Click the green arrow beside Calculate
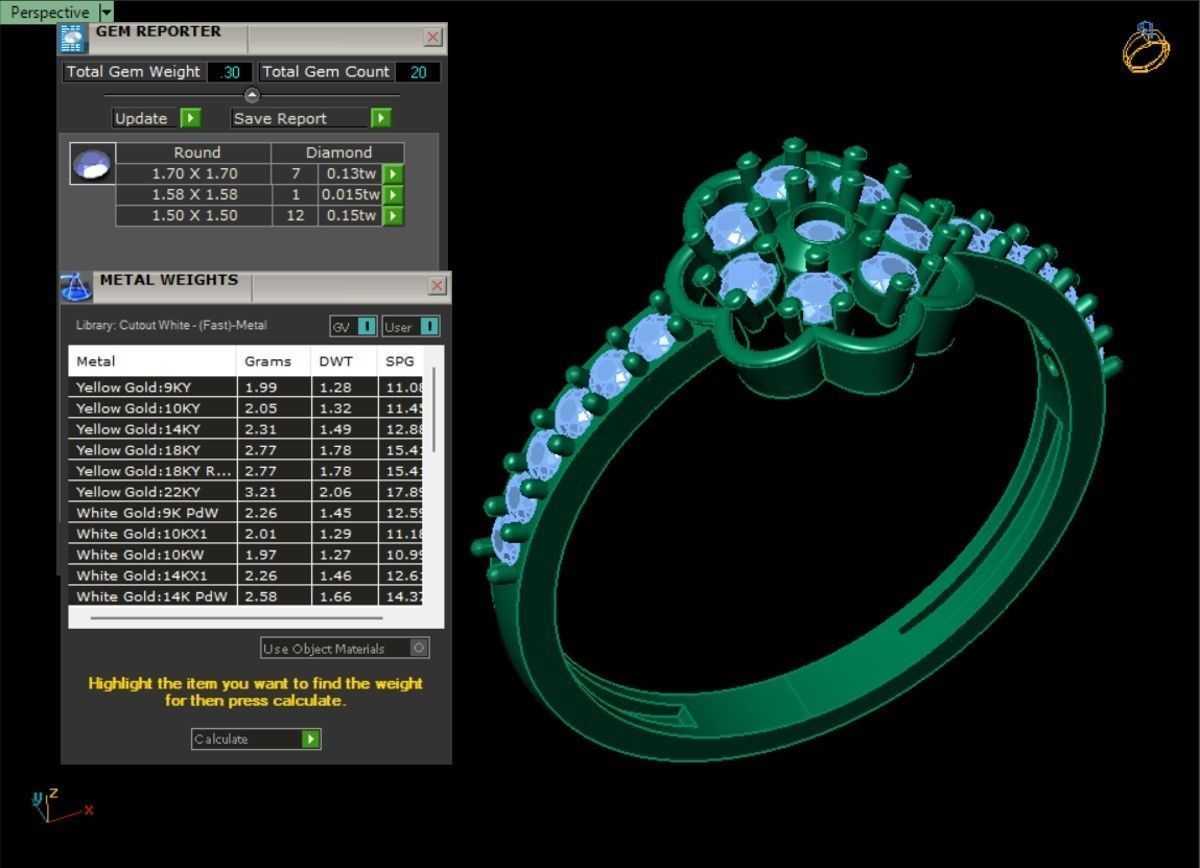1200x868 pixels. coord(311,739)
